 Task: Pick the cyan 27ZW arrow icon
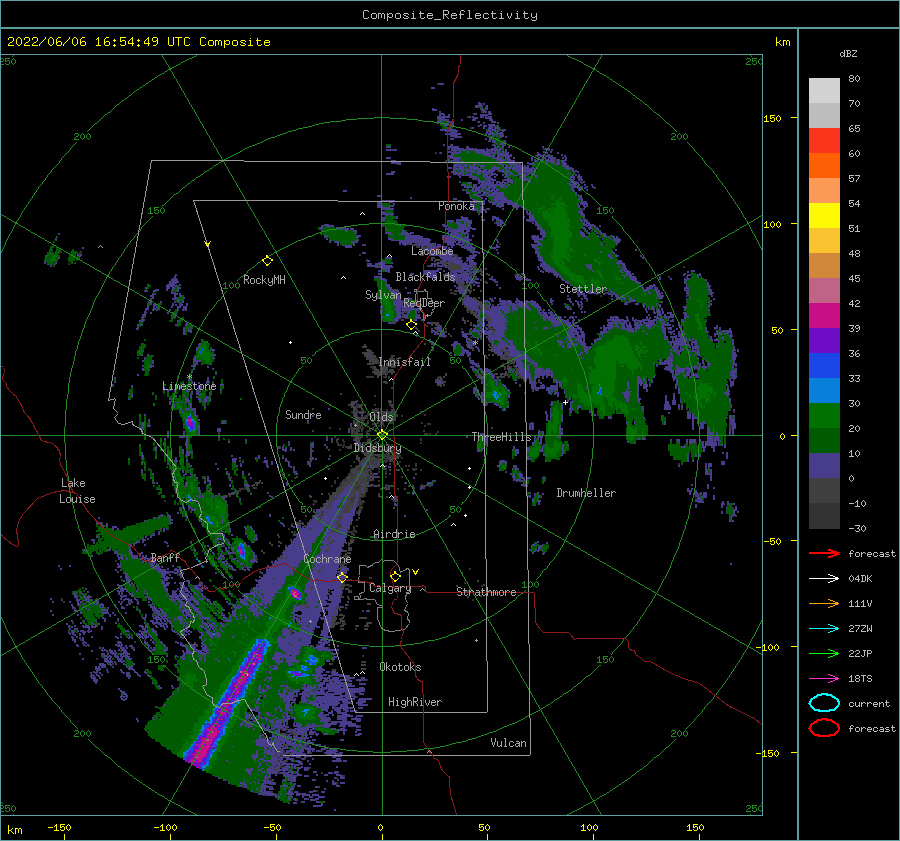point(824,629)
